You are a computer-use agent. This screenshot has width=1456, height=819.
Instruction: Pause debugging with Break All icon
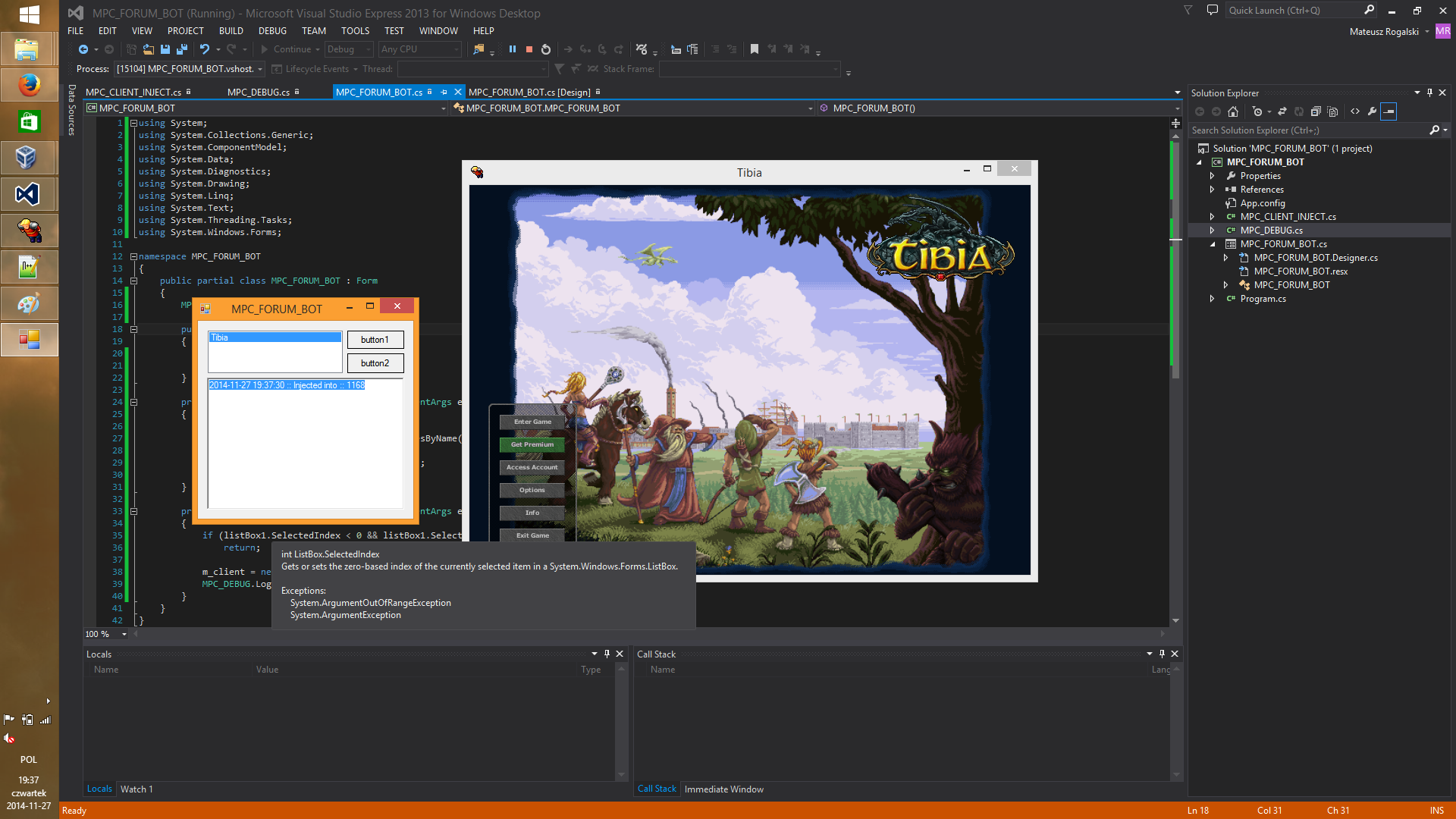513,49
